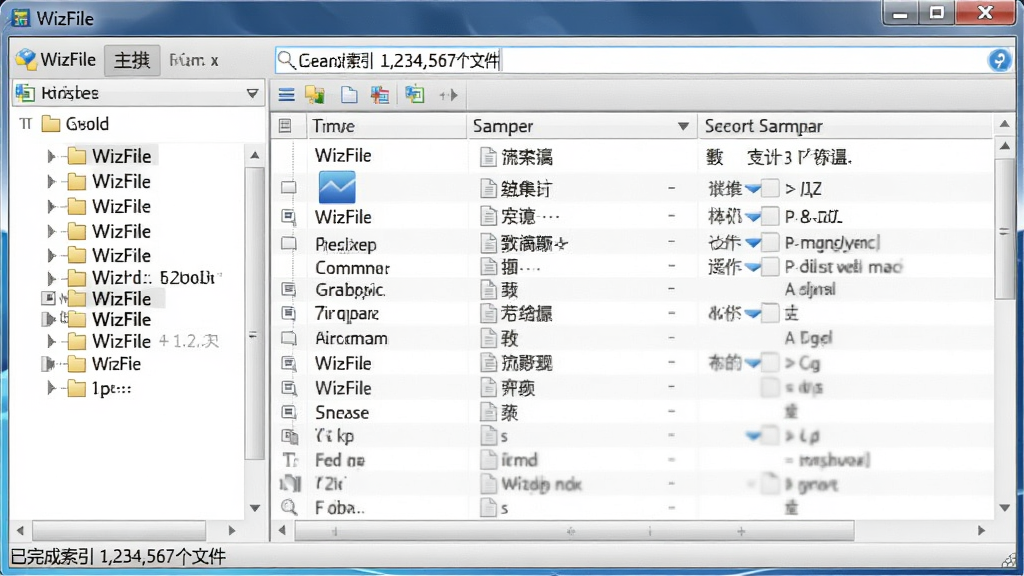1024x576 pixels.
Task: Click the drive icon in Kinsbes combo box
Action: (25, 93)
